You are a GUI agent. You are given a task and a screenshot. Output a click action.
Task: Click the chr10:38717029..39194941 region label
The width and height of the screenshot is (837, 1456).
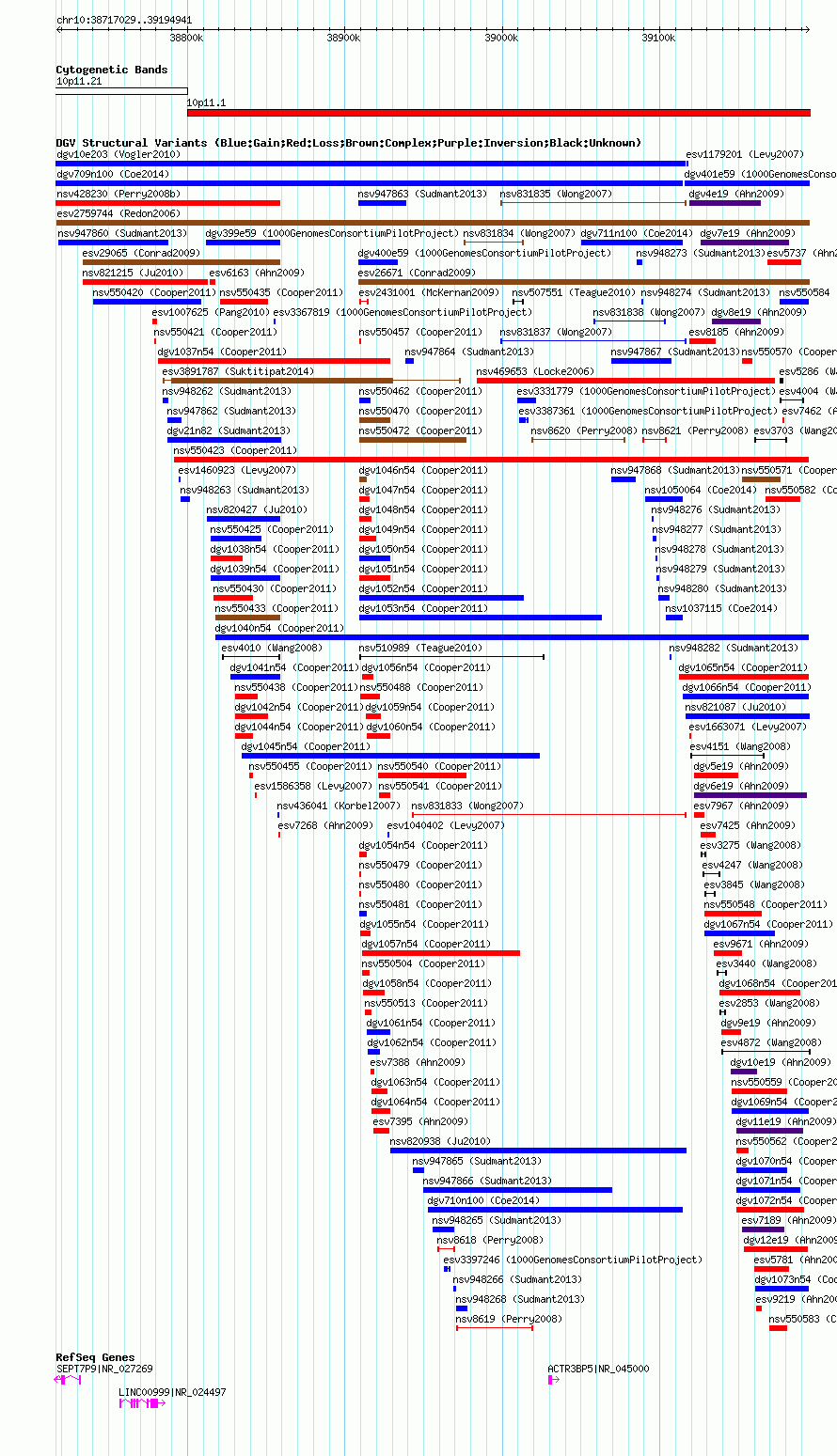coord(124,20)
